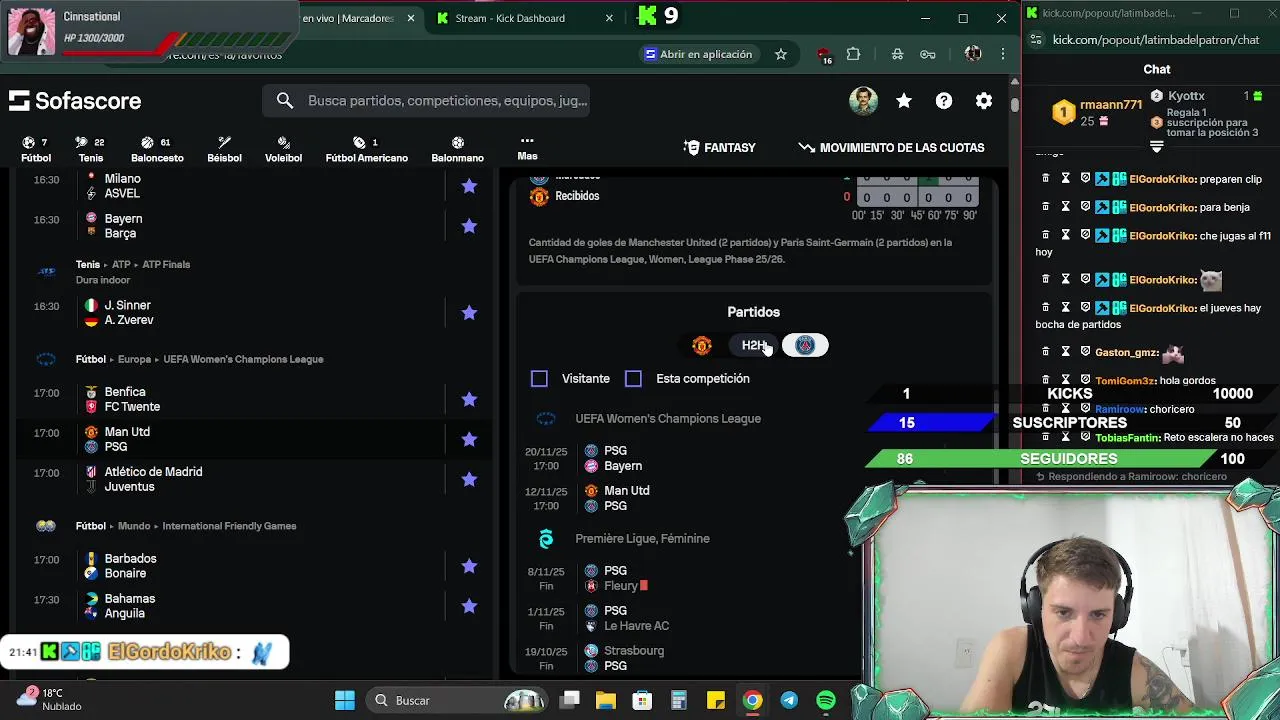Collapse the Kick chat leaderboard panel
Viewport: 1280px width, 720px height.
click(x=1156, y=147)
